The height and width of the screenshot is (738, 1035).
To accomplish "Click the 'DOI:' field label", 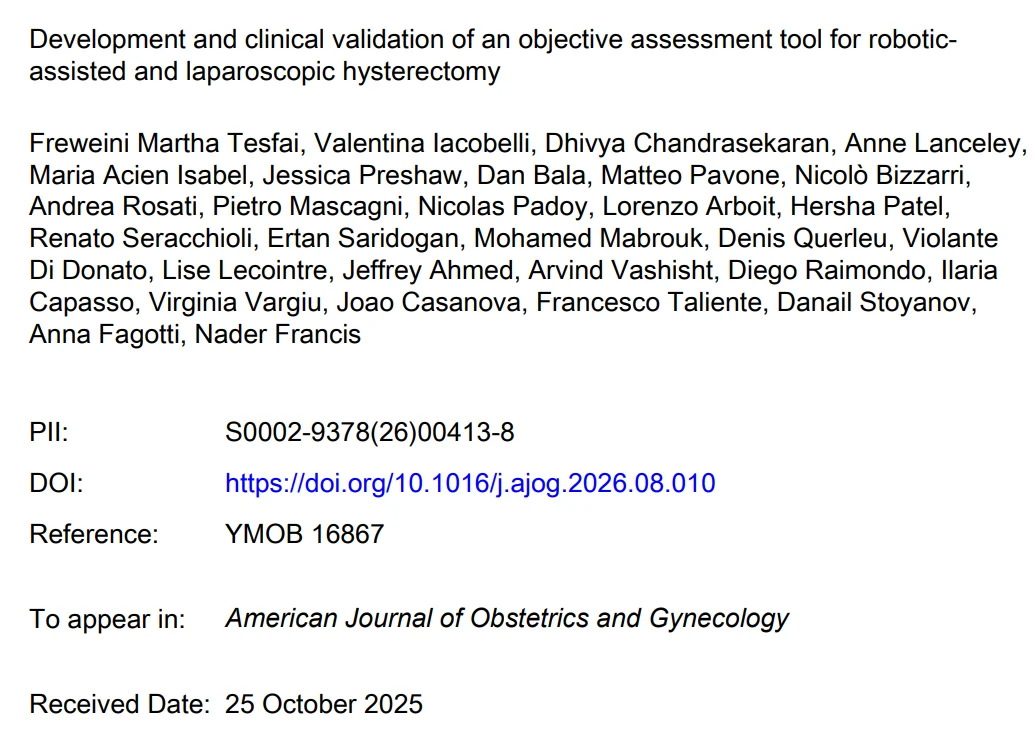I will point(56,483).
